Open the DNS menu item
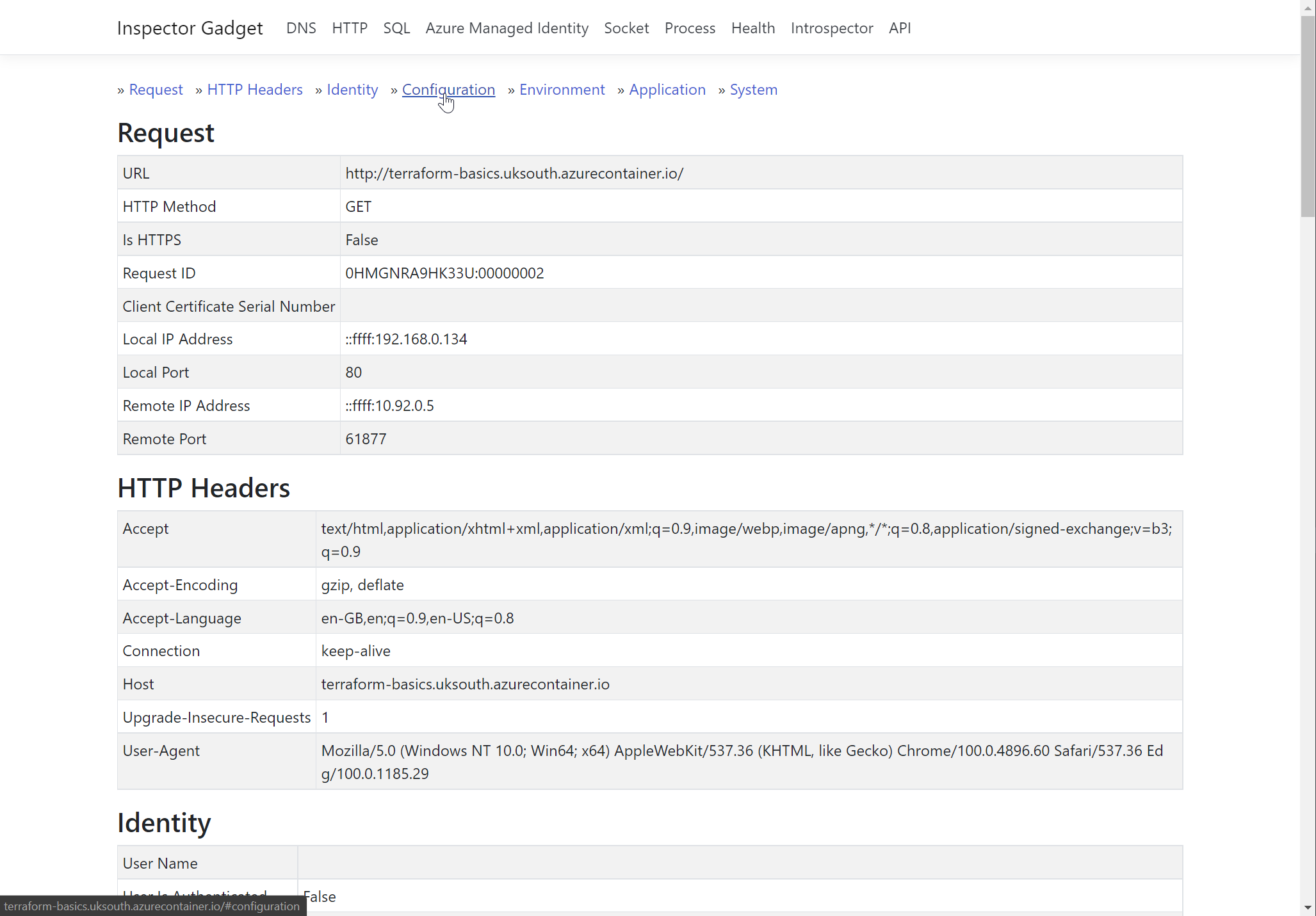Image resolution: width=1316 pixels, height=916 pixels. (x=301, y=28)
